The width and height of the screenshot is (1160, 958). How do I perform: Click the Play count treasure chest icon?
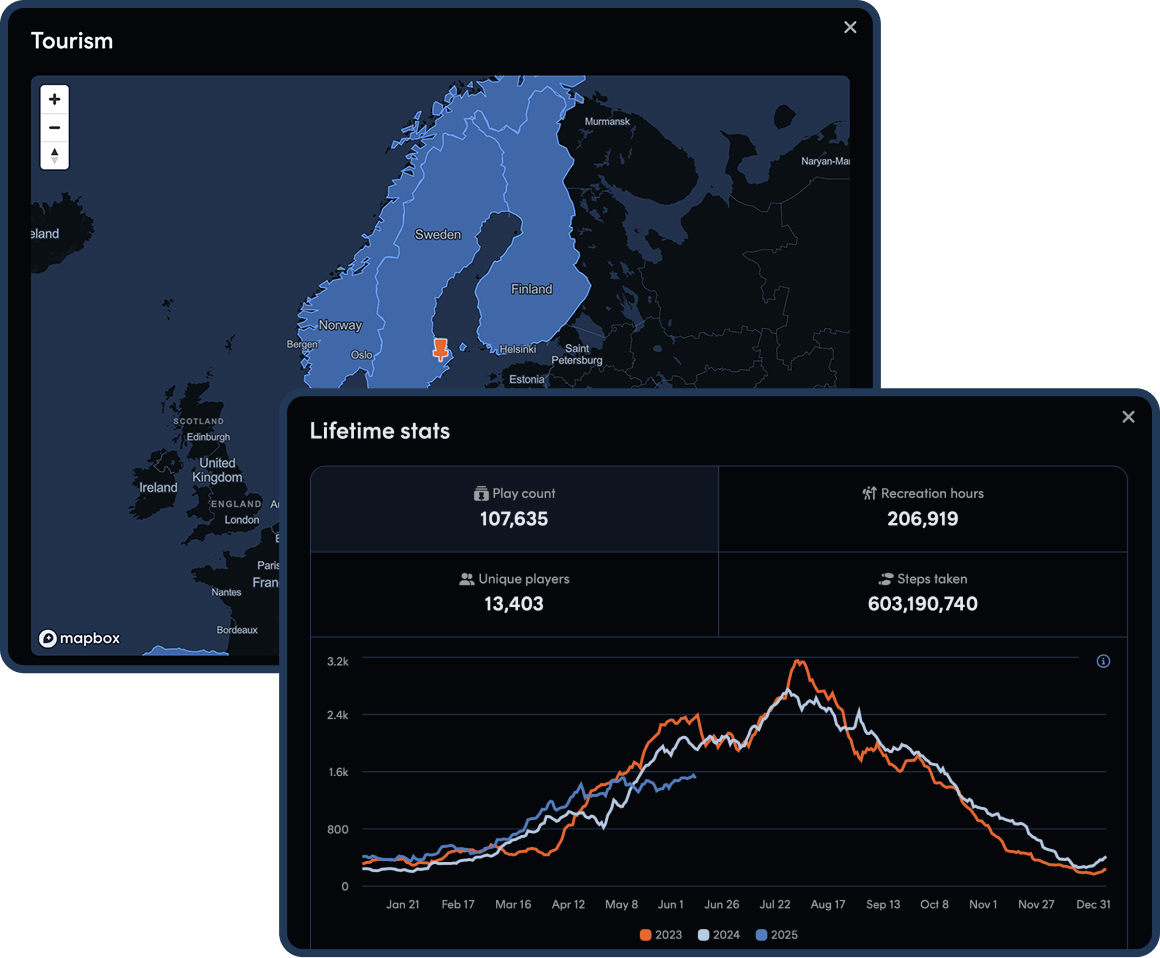[x=481, y=494]
